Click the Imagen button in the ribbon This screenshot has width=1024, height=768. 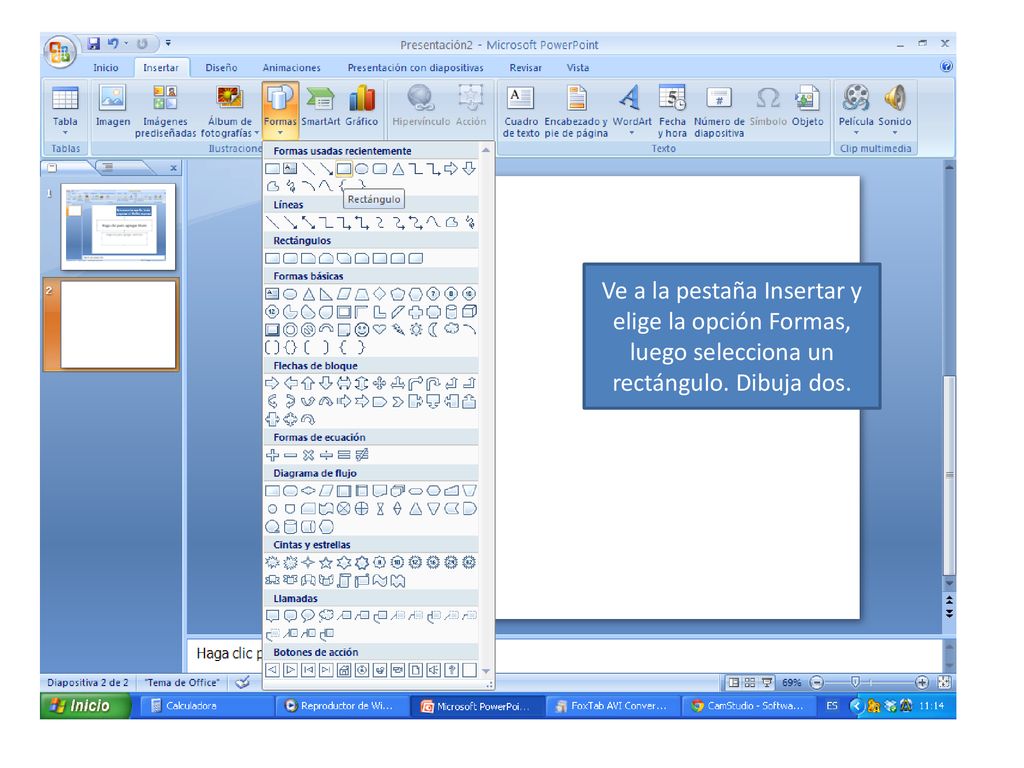click(x=112, y=107)
